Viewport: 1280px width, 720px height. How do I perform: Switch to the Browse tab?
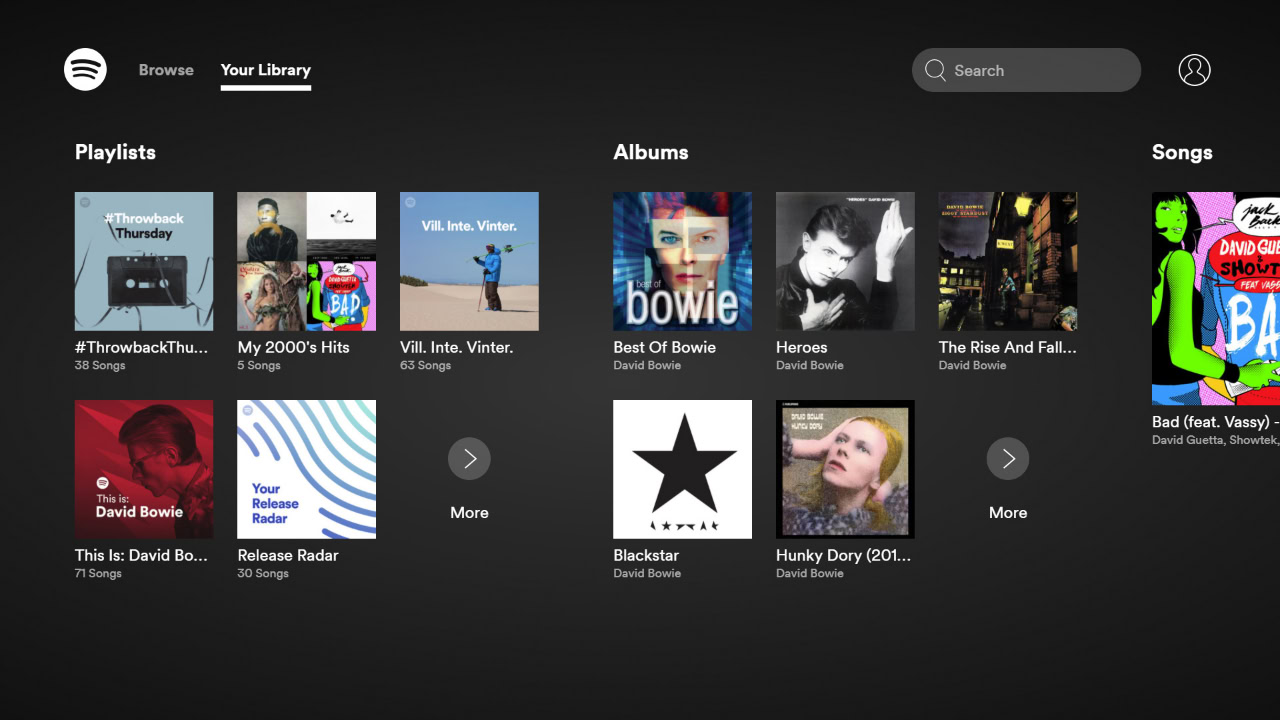click(x=166, y=70)
